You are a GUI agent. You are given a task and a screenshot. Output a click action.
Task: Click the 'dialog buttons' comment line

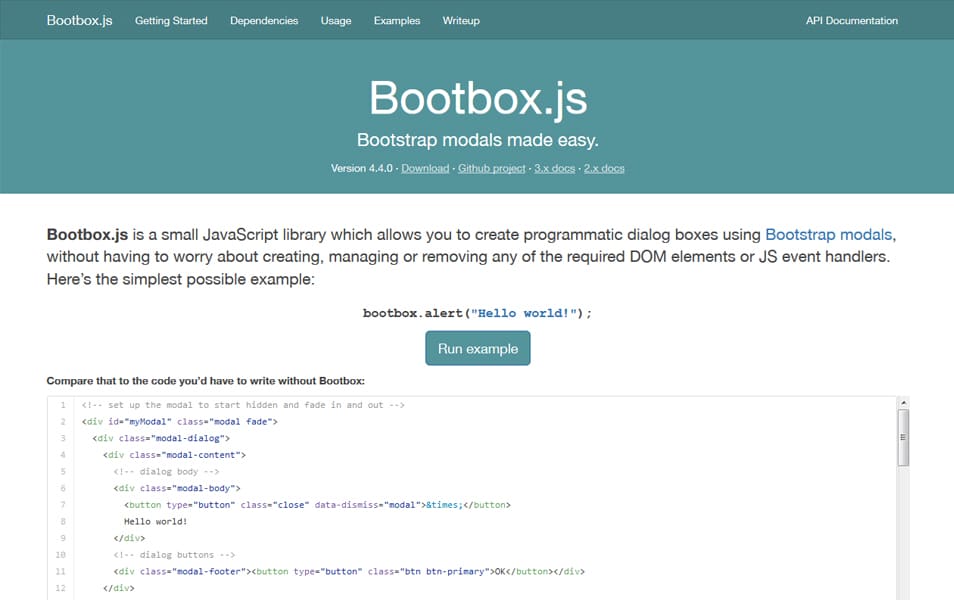click(x=174, y=555)
